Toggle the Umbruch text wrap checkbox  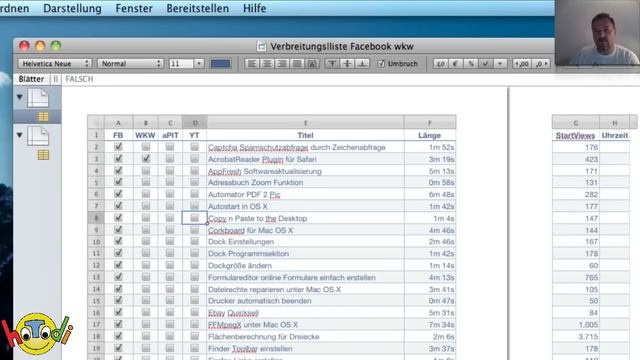[381, 64]
